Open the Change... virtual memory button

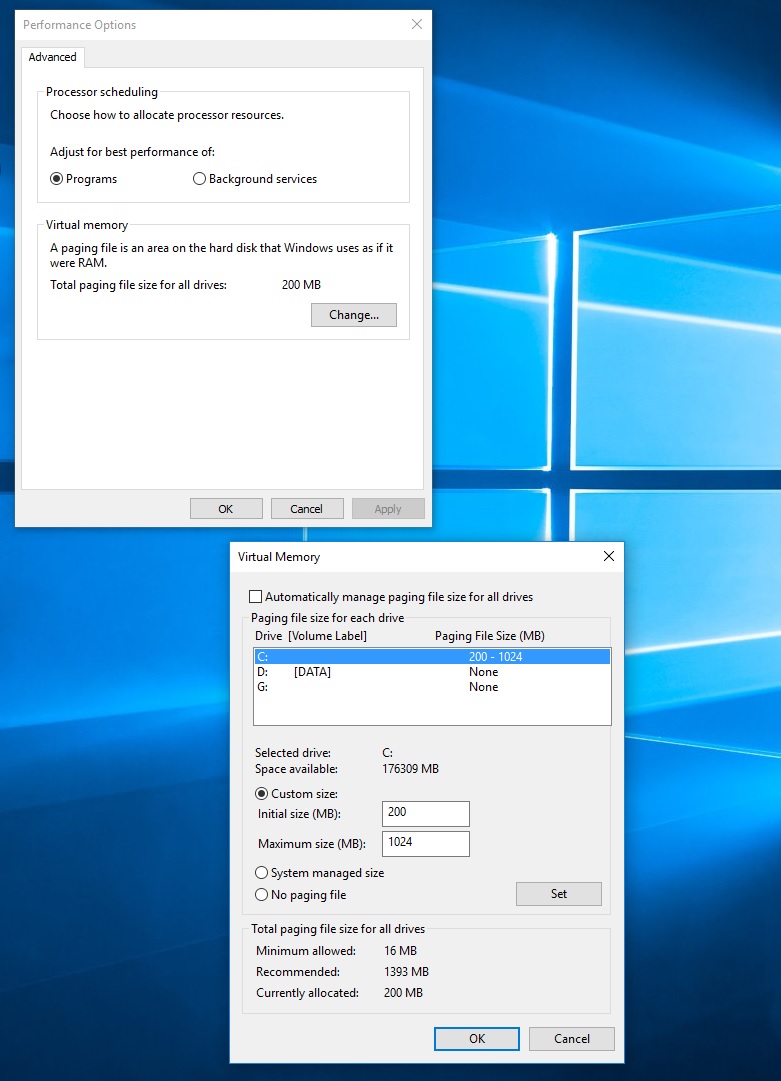coord(354,315)
